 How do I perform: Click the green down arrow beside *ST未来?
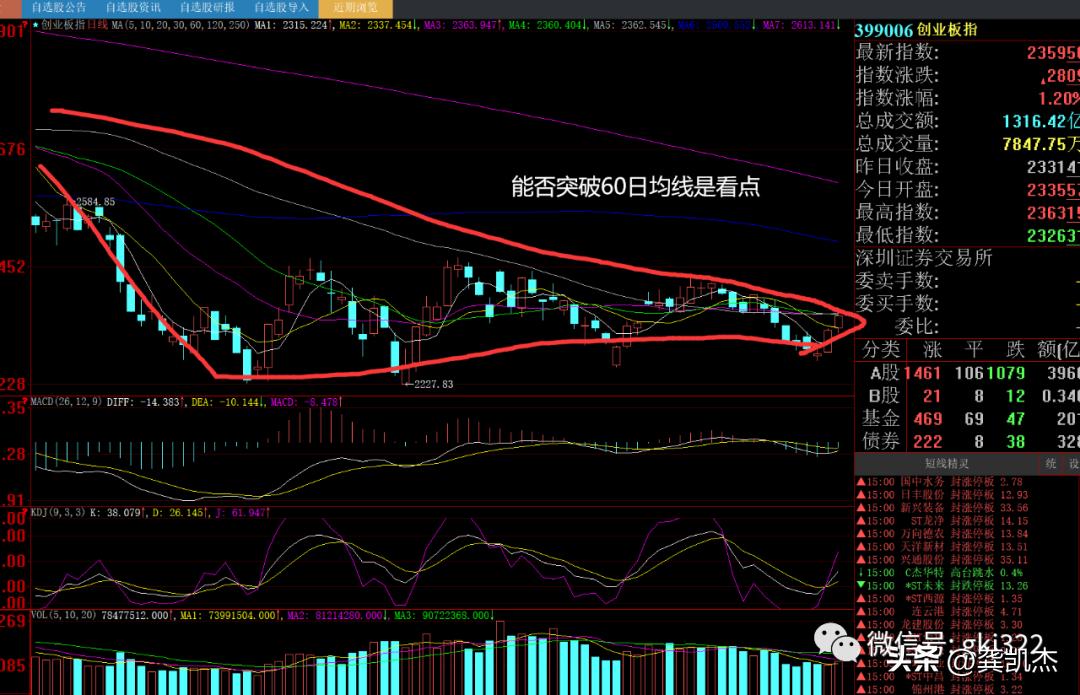[860, 585]
